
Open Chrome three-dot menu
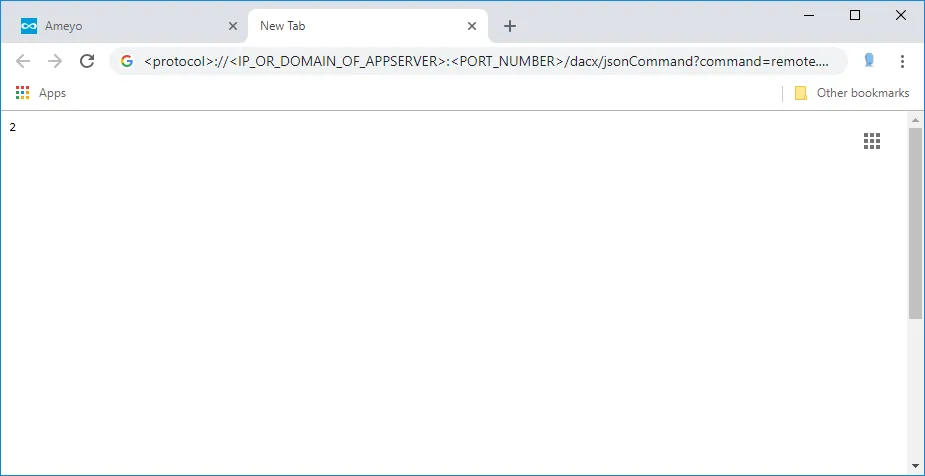pyautogui.click(x=902, y=61)
